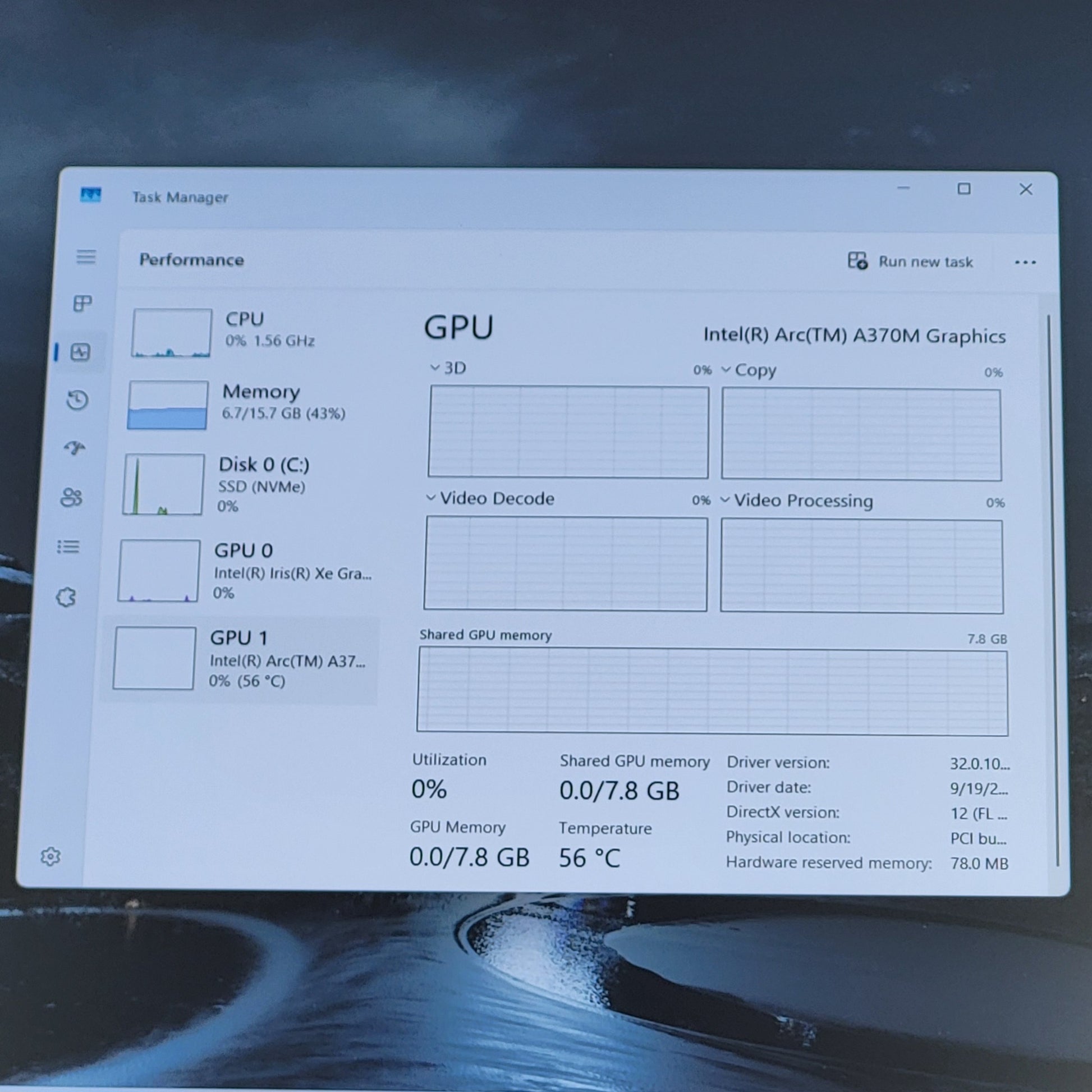Viewport: 1092px width, 1092px height.
Task: Open the hamburger navigation menu
Action: coord(86,257)
